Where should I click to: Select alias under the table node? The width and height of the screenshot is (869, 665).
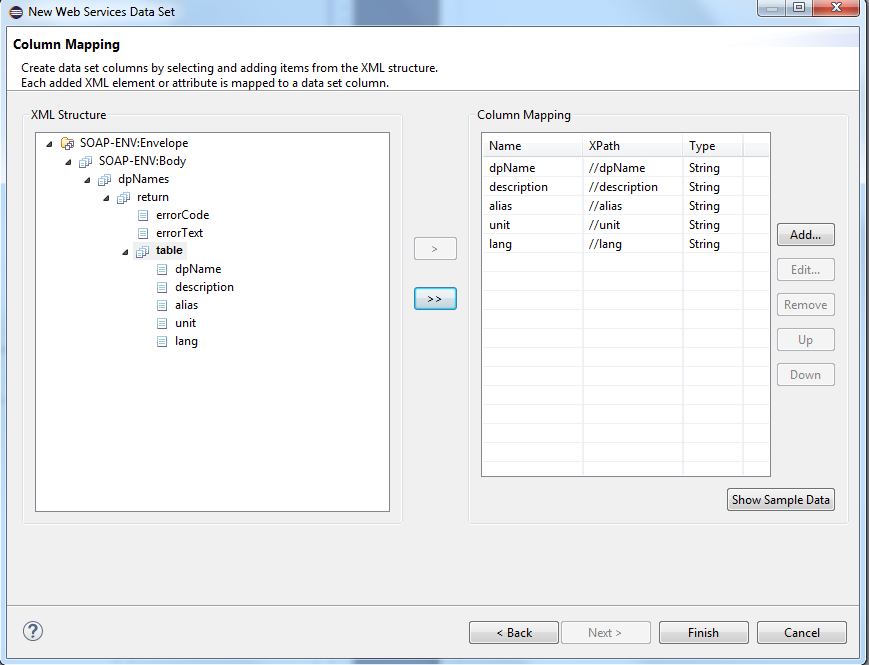[x=186, y=305]
